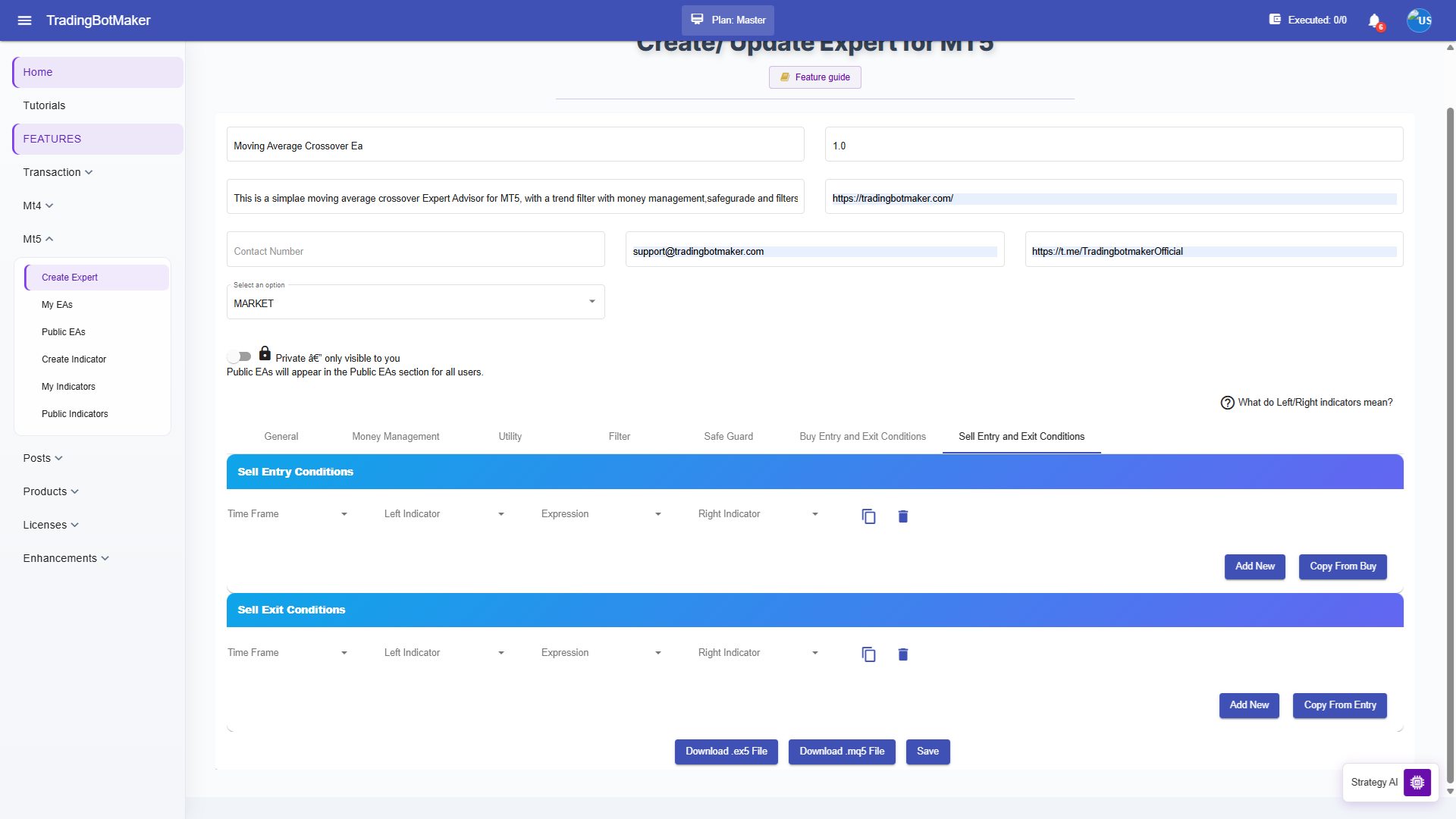Open Create Indicator page
Image resolution: width=1456 pixels, height=819 pixels.
96,359
